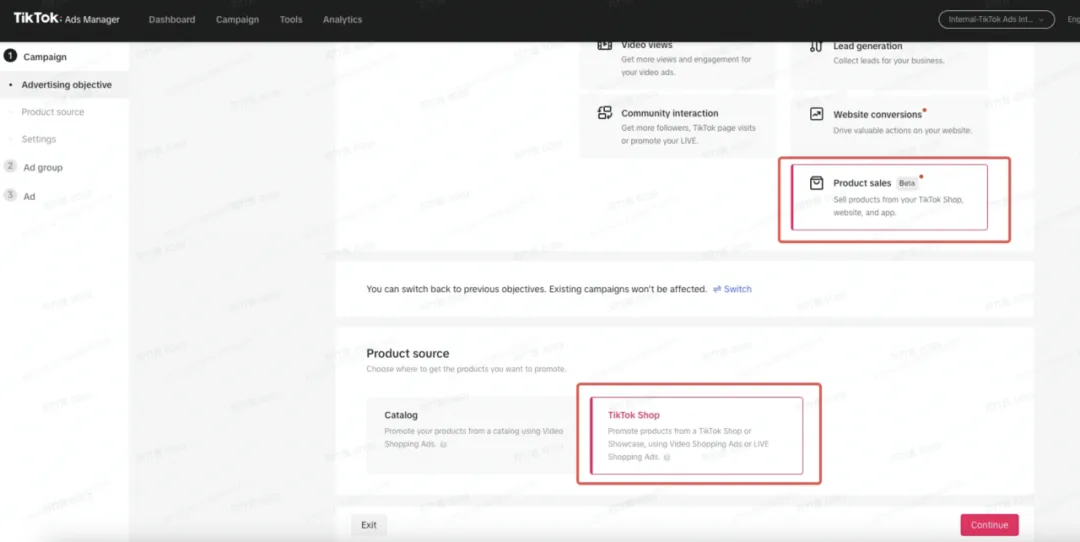Click the TikTok Ads Manager logo
Image resolution: width=1080 pixels, height=542 pixels.
pos(66,19)
